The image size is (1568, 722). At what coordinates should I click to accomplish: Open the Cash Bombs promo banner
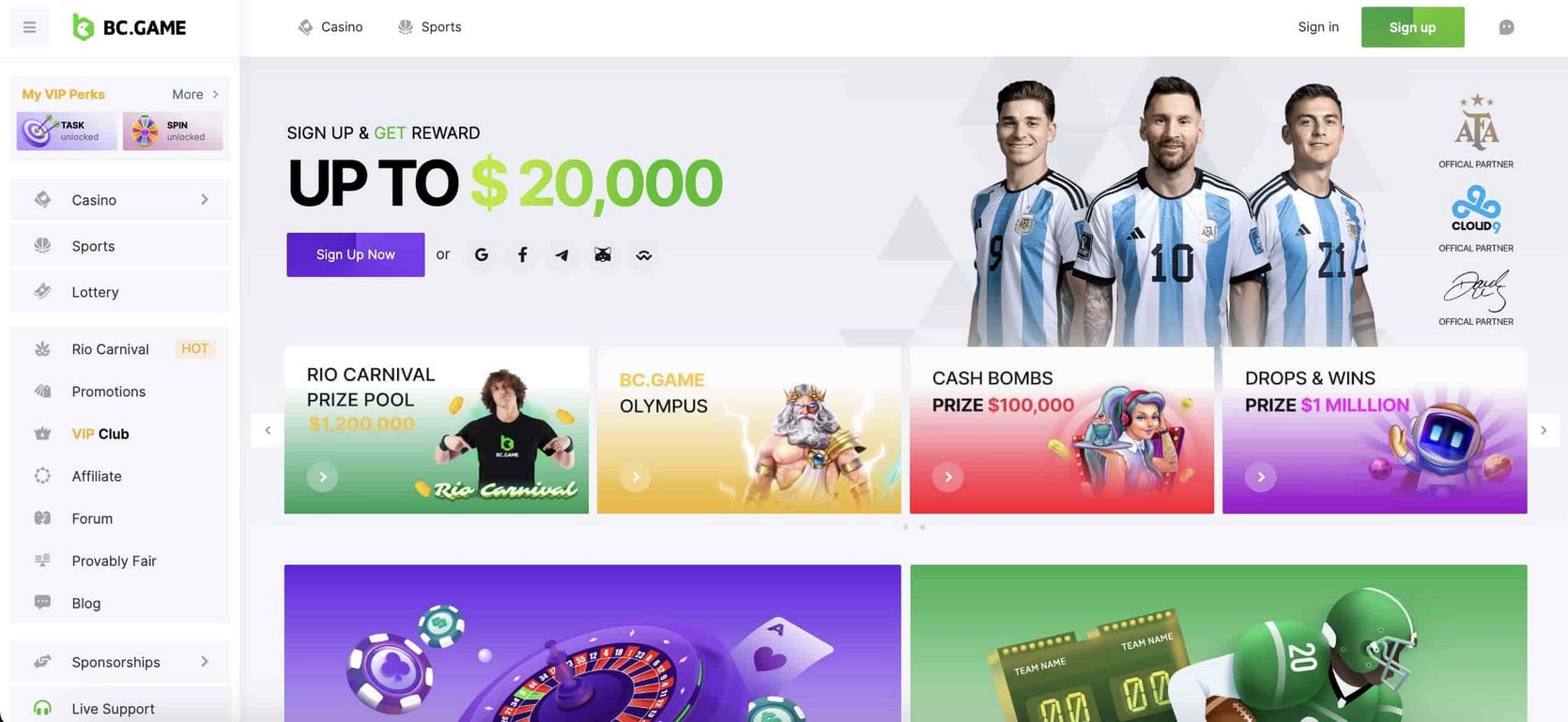tap(1062, 431)
